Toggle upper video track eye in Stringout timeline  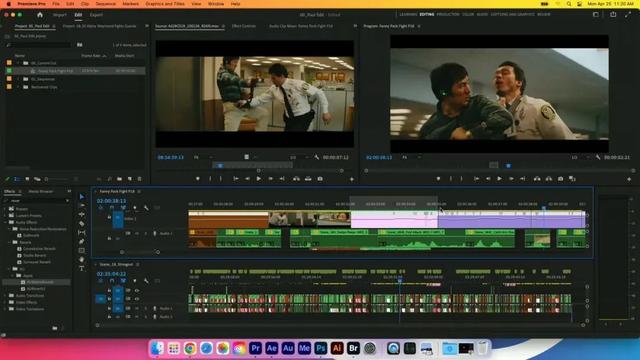pyautogui.click(x=137, y=291)
